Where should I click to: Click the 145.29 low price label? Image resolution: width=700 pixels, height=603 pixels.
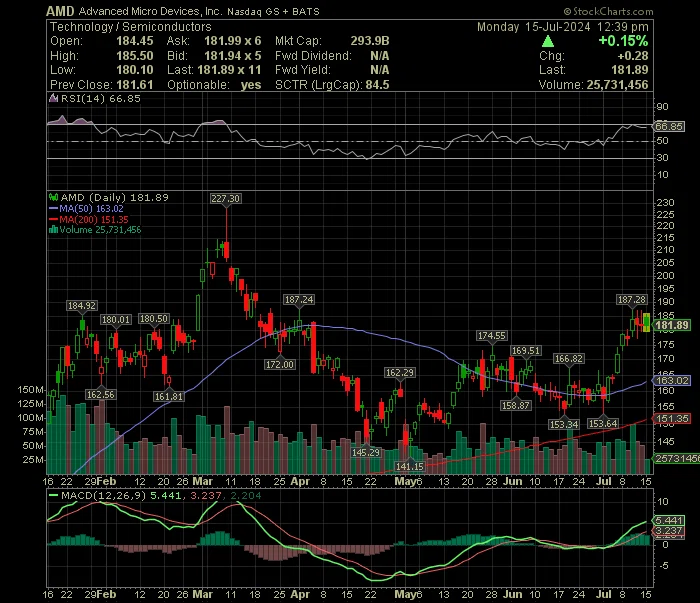(x=366, y=452)
